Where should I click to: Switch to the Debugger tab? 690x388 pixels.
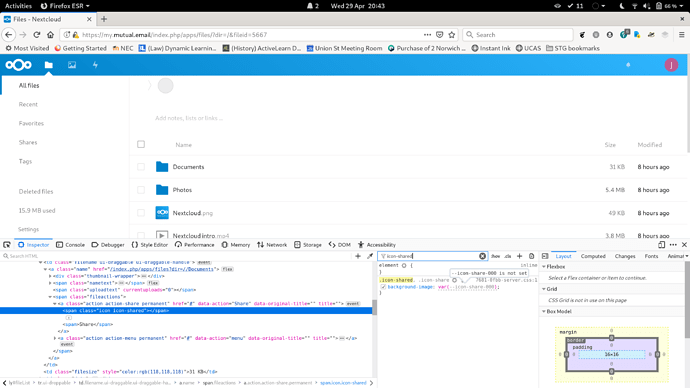pyautogui.click(x=108, y=245)
